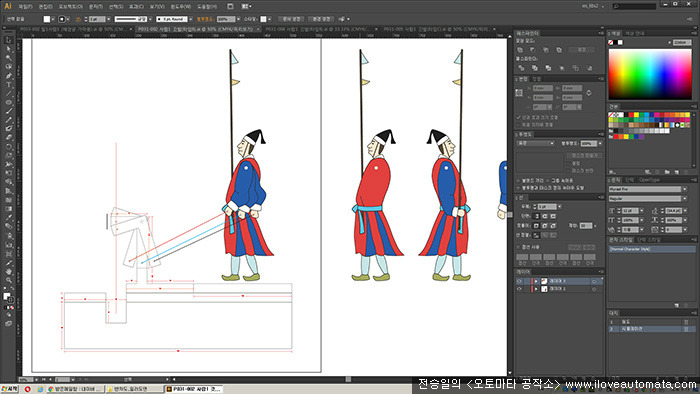The width and height of the screenshot is (700, 394).
Task: Select the Eyedropper tool
Action: (8, 218)
